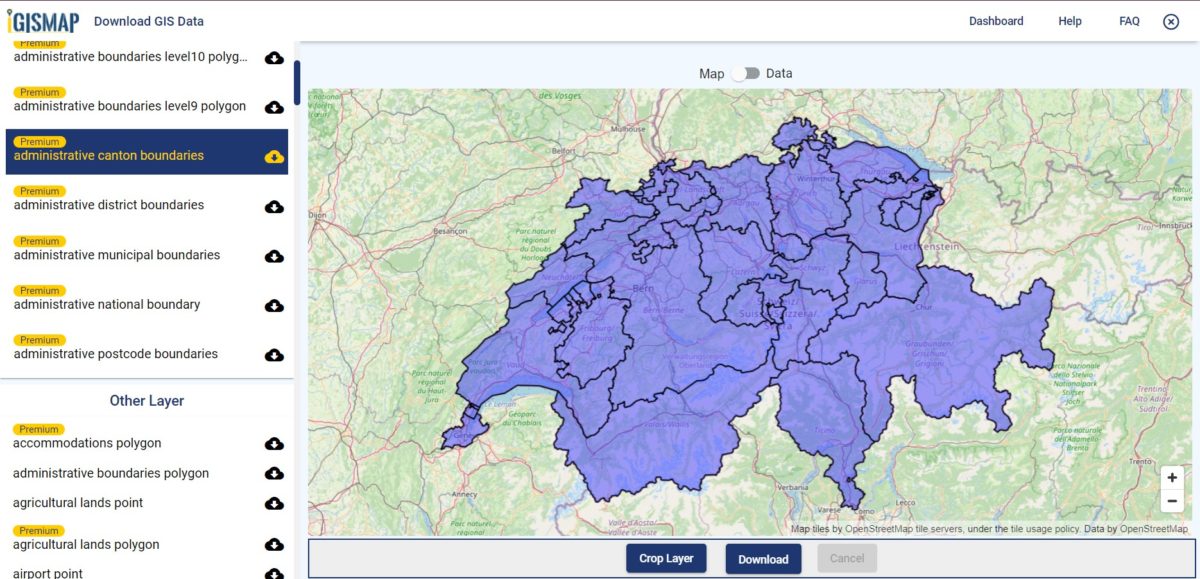The height and width of the screenshot is (579, 1200).
Task: Click the layer list scrollbar
Action: [x=296, y=83]
